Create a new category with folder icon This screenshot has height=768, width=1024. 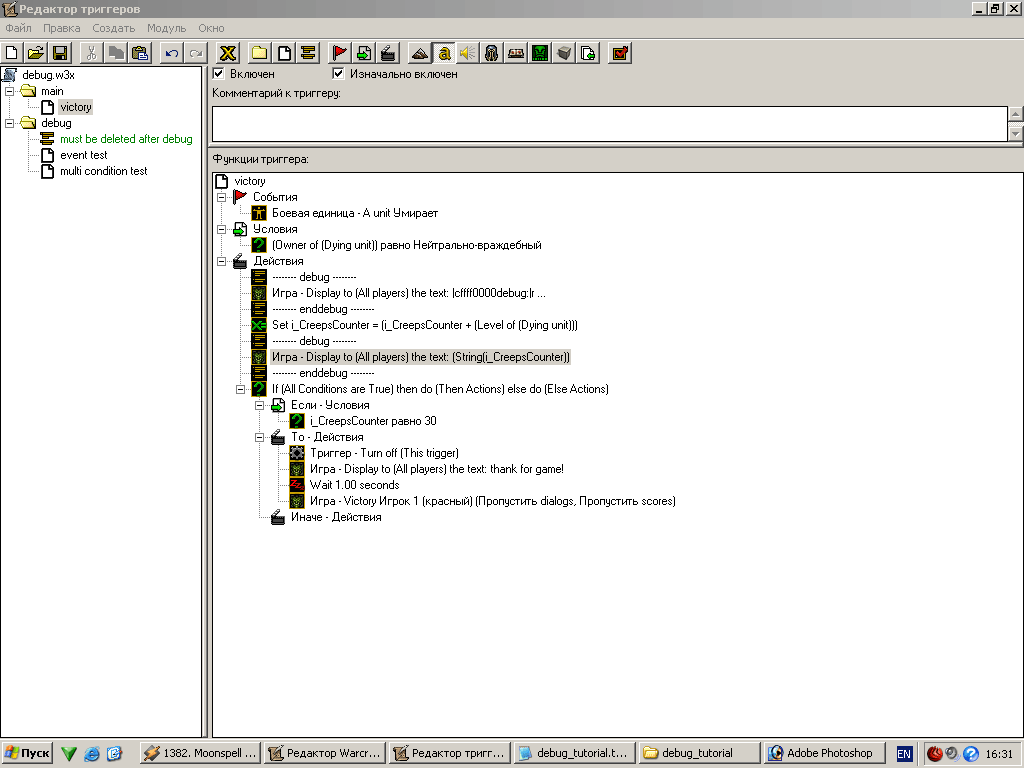click(x=259, y=53)
